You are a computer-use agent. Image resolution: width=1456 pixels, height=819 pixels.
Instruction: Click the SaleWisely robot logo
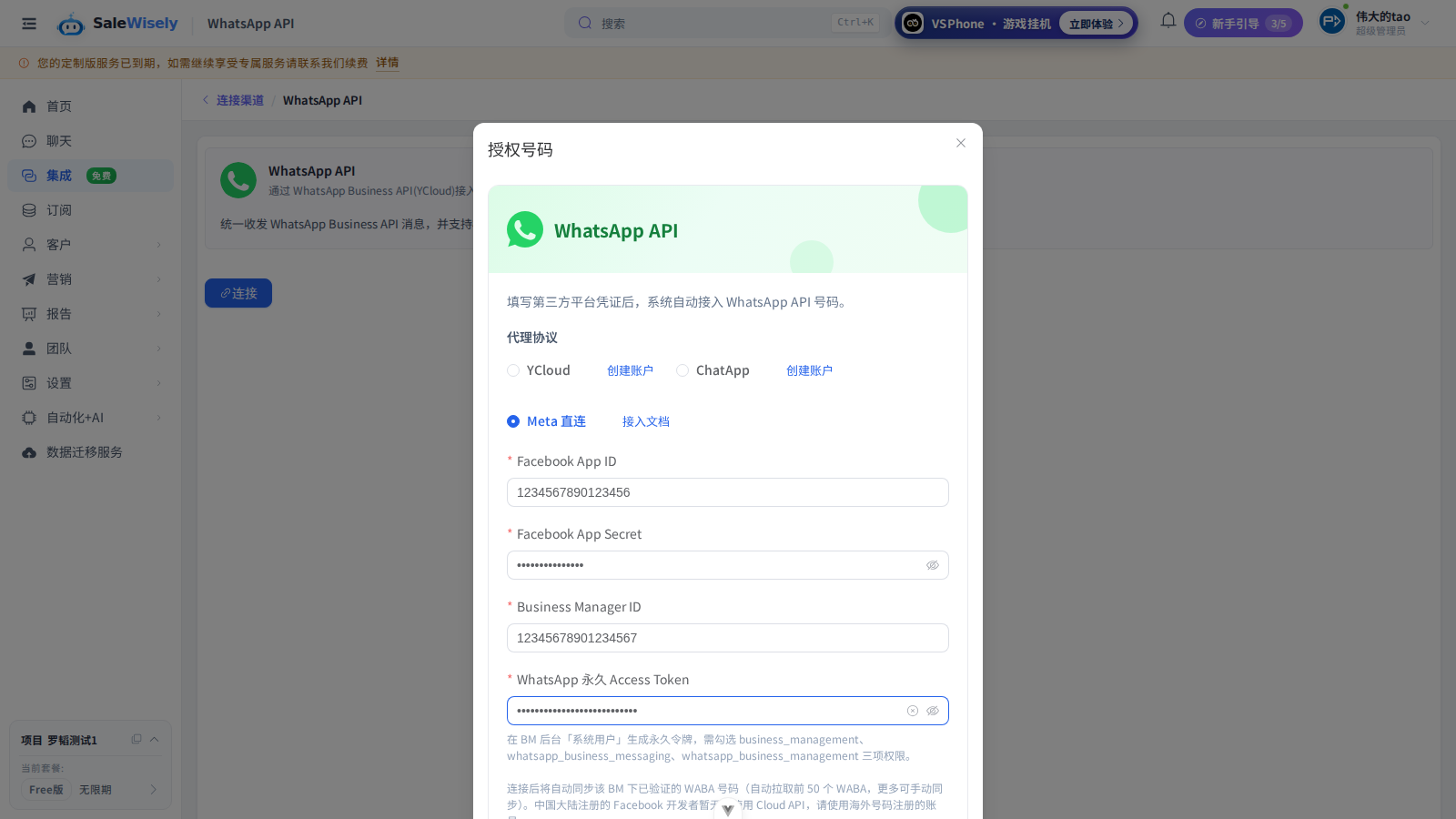[70, 24]
